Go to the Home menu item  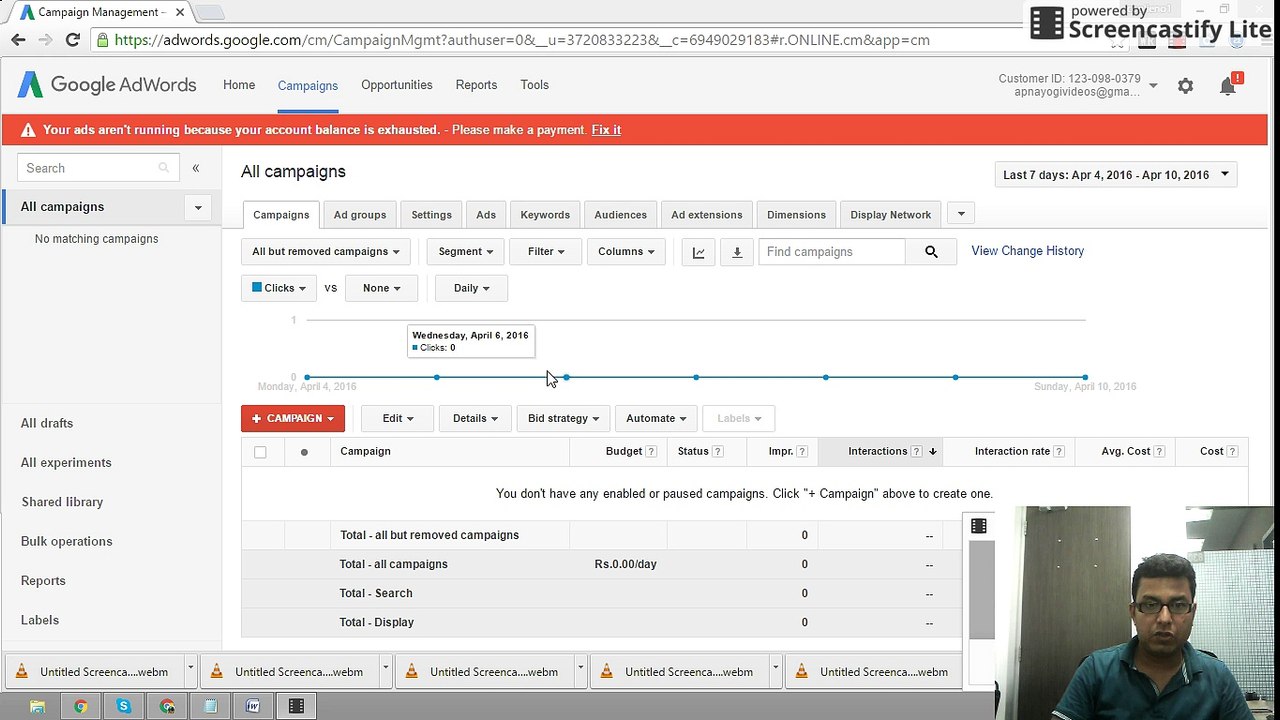[x=239, y=85]
